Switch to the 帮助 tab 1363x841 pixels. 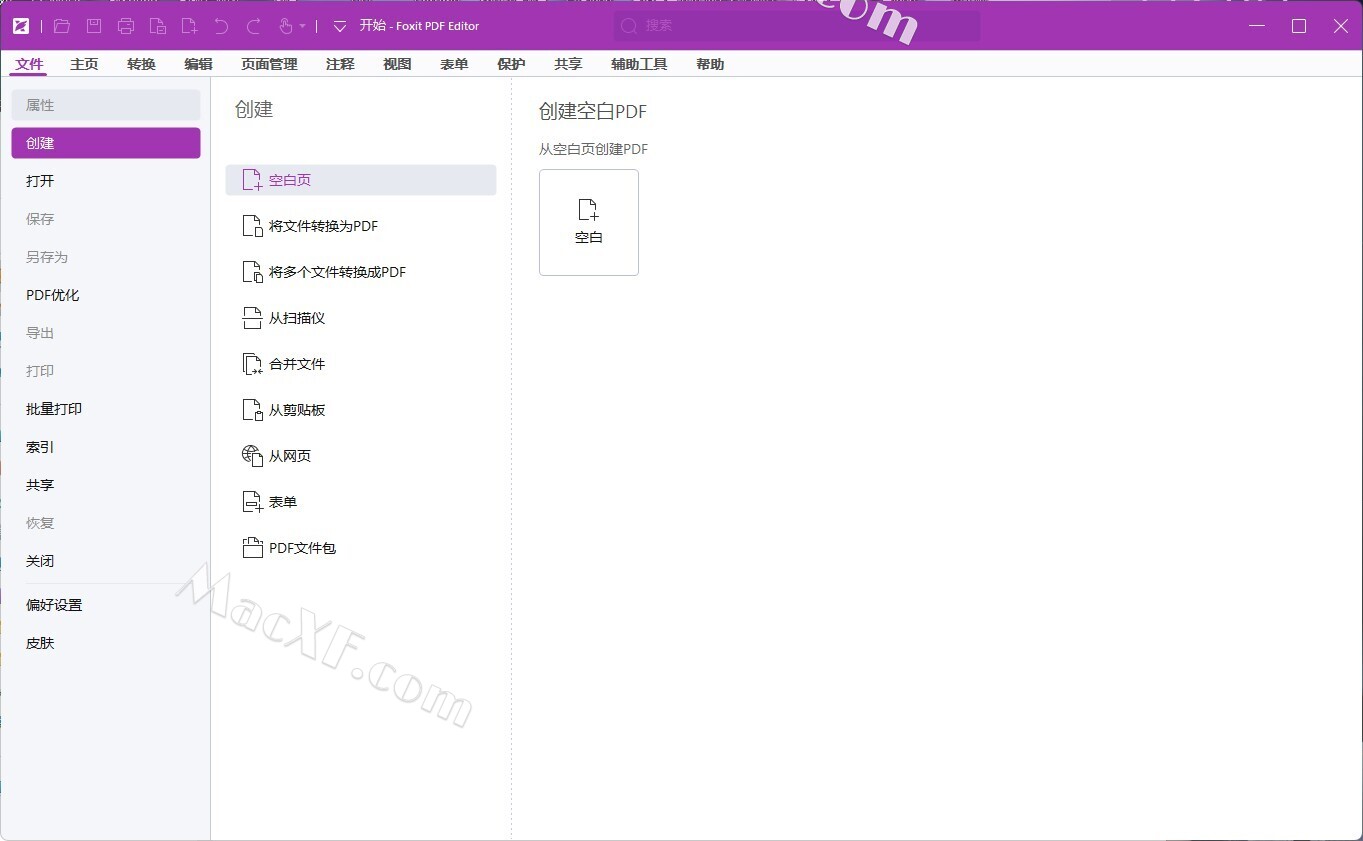[710, 64]
